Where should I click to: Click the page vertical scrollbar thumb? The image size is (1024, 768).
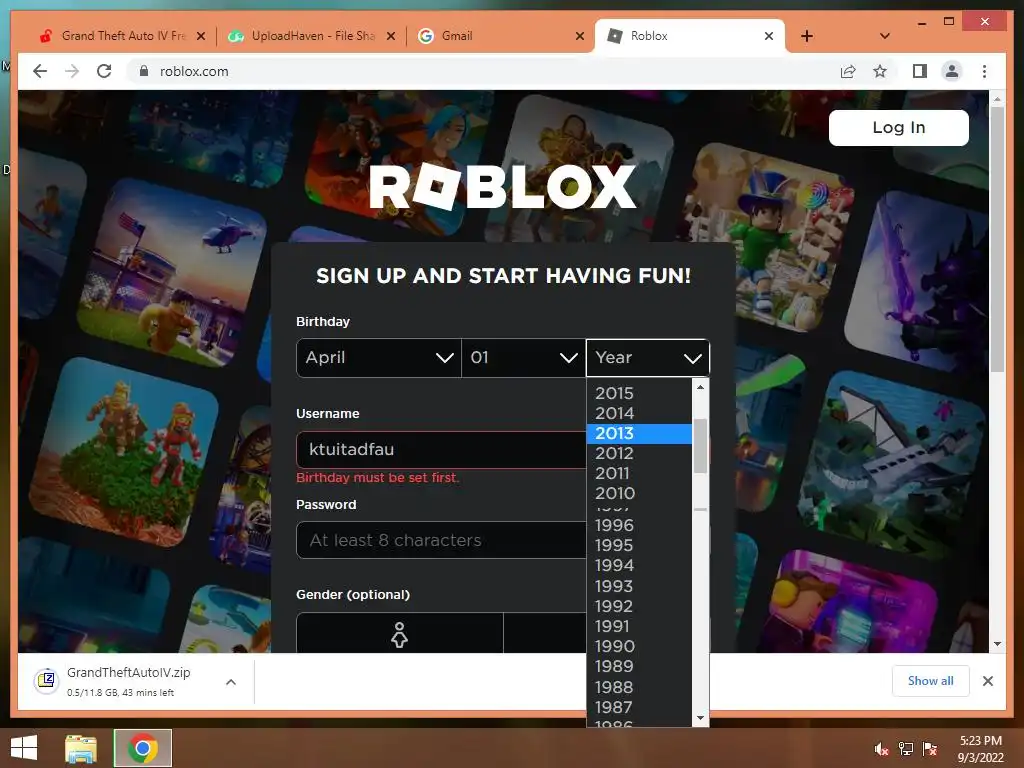point(997,238)
